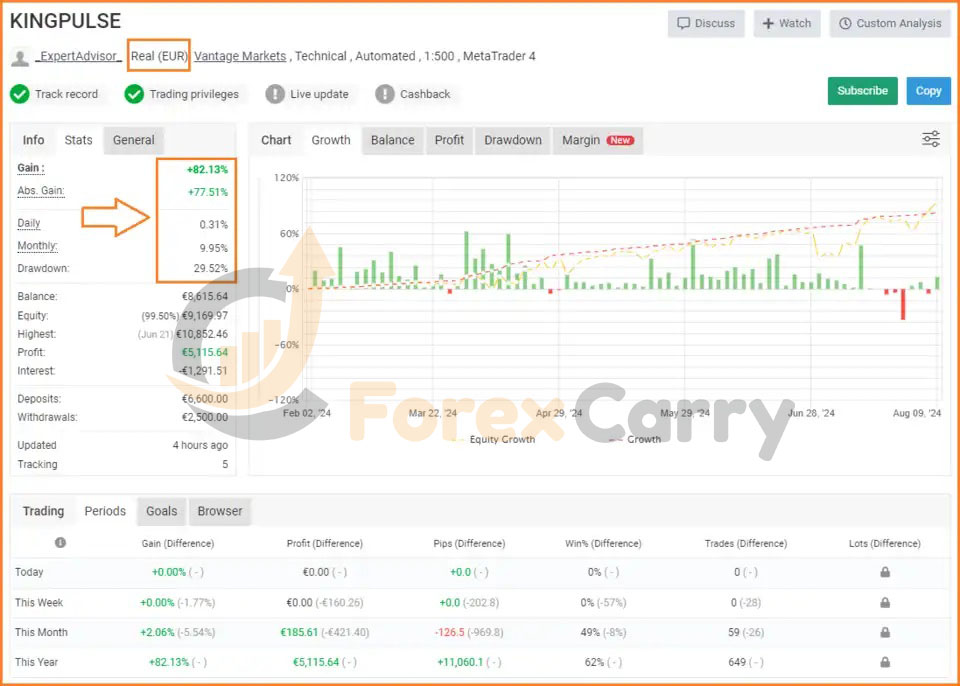Click the green Subscribe button
Screen dimensions: 960x686
click(x=863, y=91)
